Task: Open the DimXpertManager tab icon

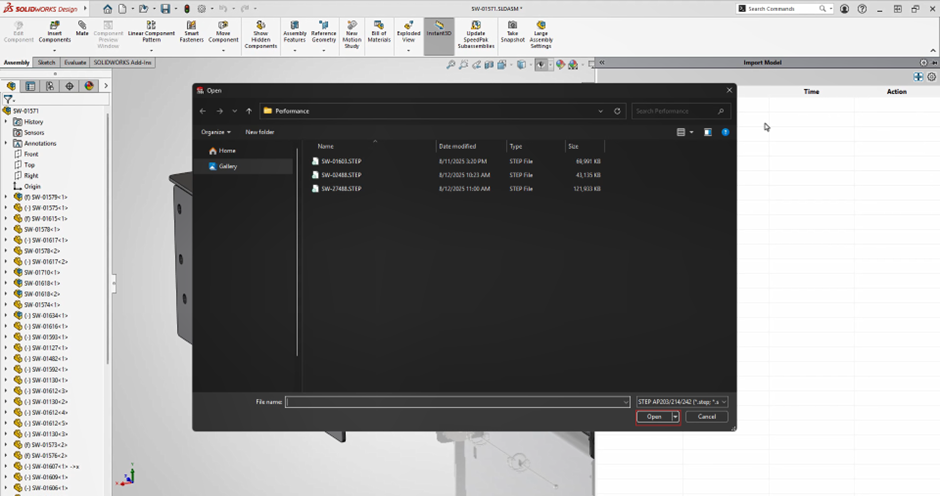Action: coord(70,86)
